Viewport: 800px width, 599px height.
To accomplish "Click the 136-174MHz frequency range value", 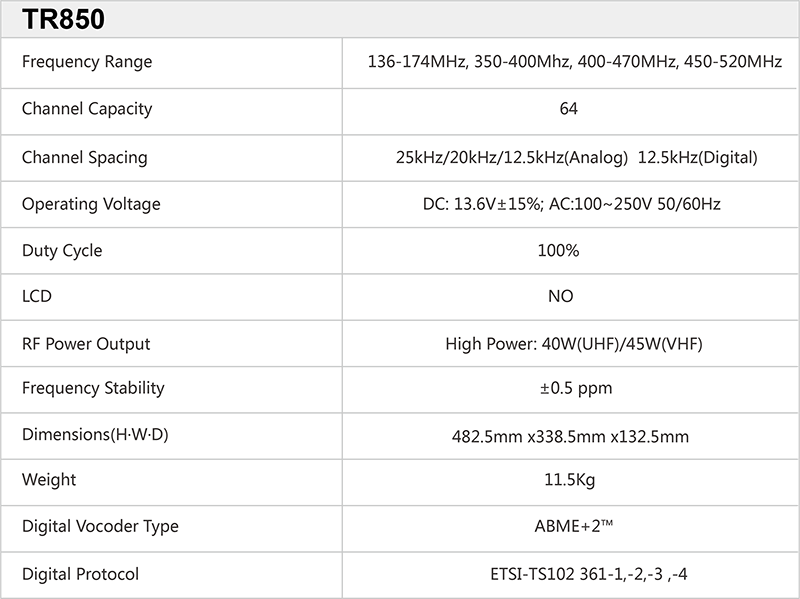I will click(575, 62).
